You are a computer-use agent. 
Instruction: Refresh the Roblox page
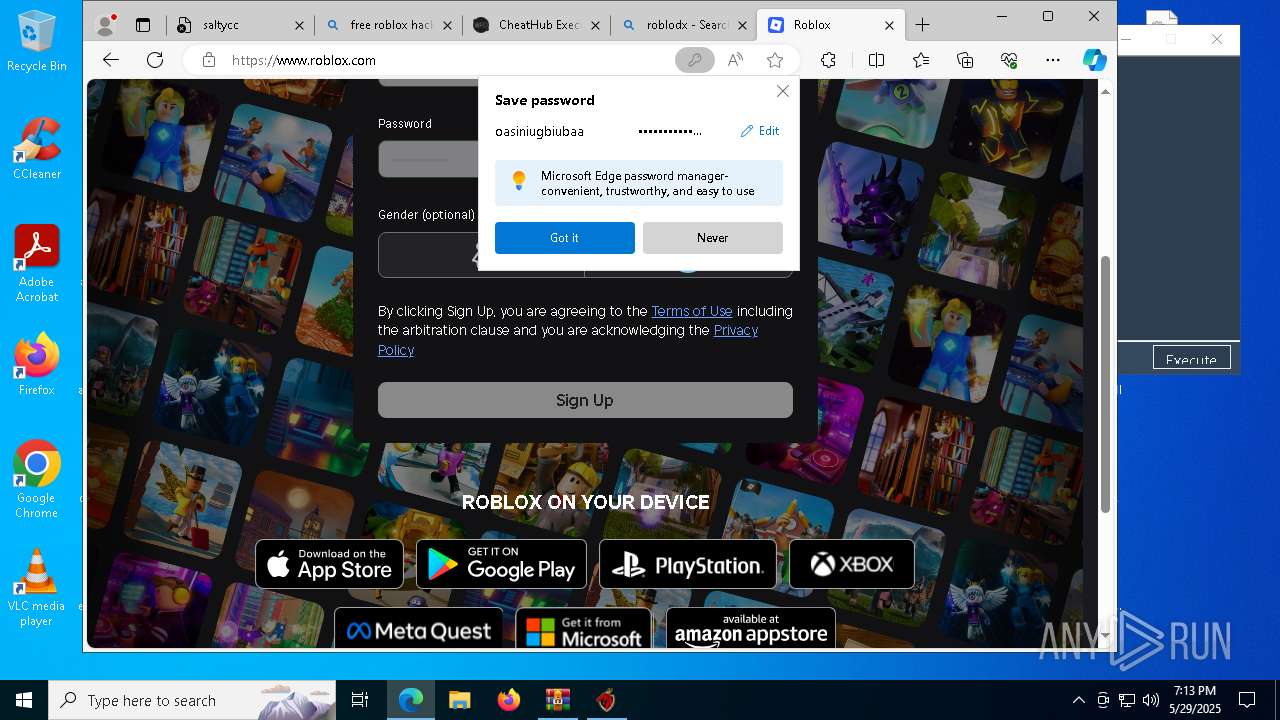[155, 60]
